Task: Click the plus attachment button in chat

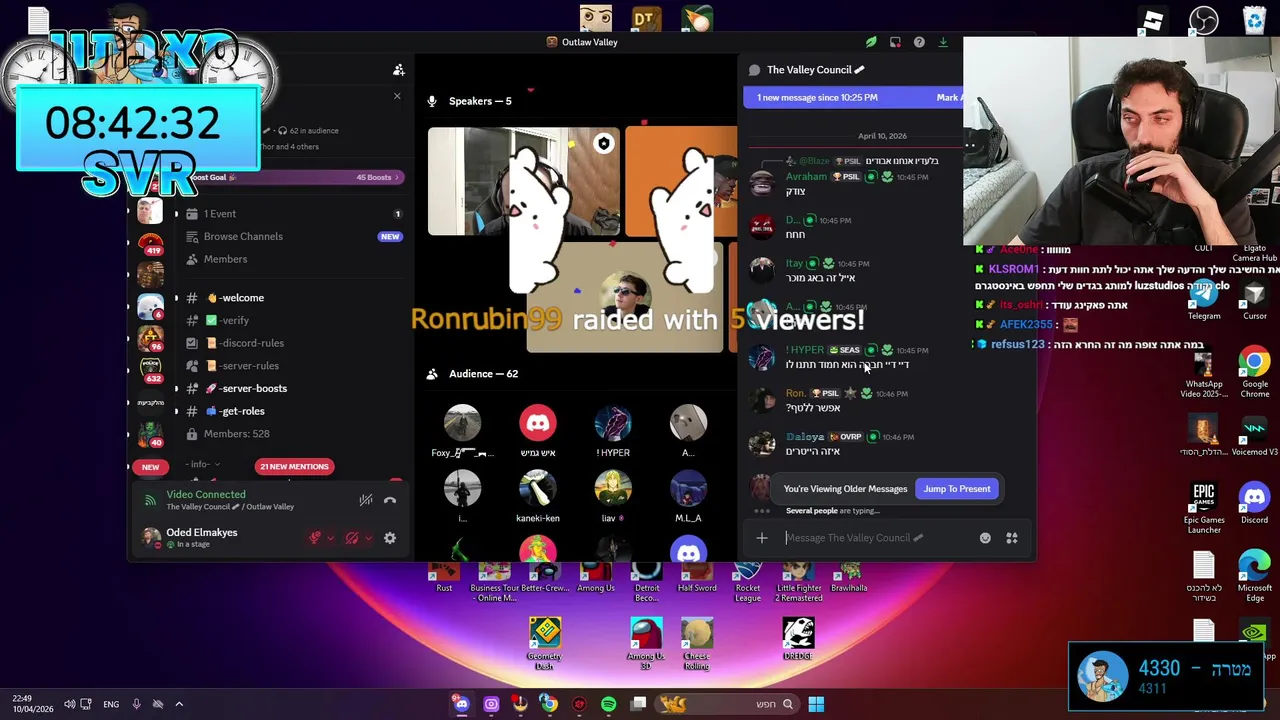Action: (x=762, y=538)
